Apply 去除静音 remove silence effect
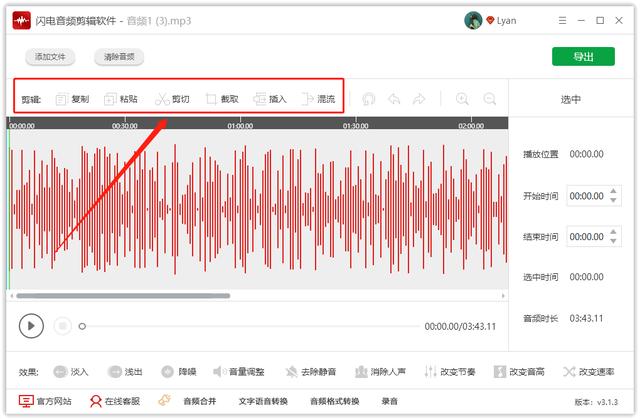 click(311, 372)
